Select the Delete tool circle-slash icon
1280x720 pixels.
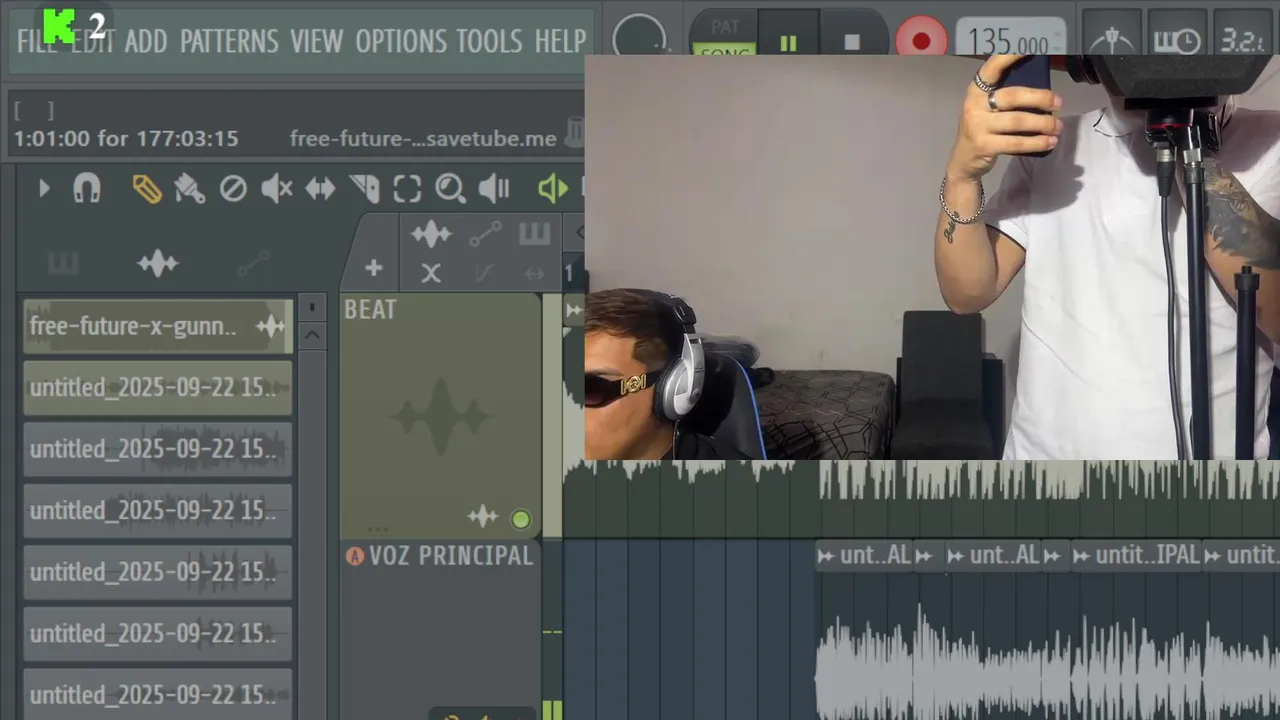pos(233,188)
